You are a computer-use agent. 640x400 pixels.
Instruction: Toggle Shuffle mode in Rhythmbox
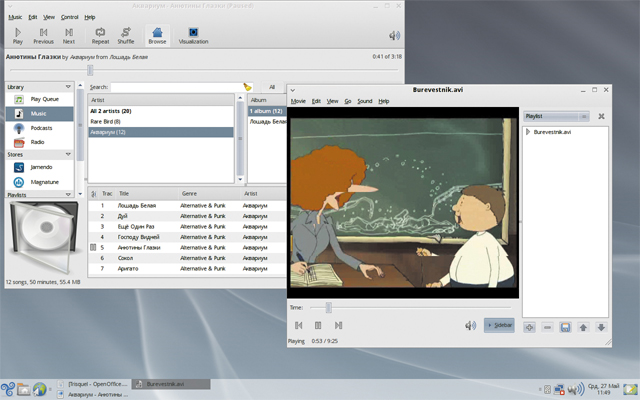(126, 36)
